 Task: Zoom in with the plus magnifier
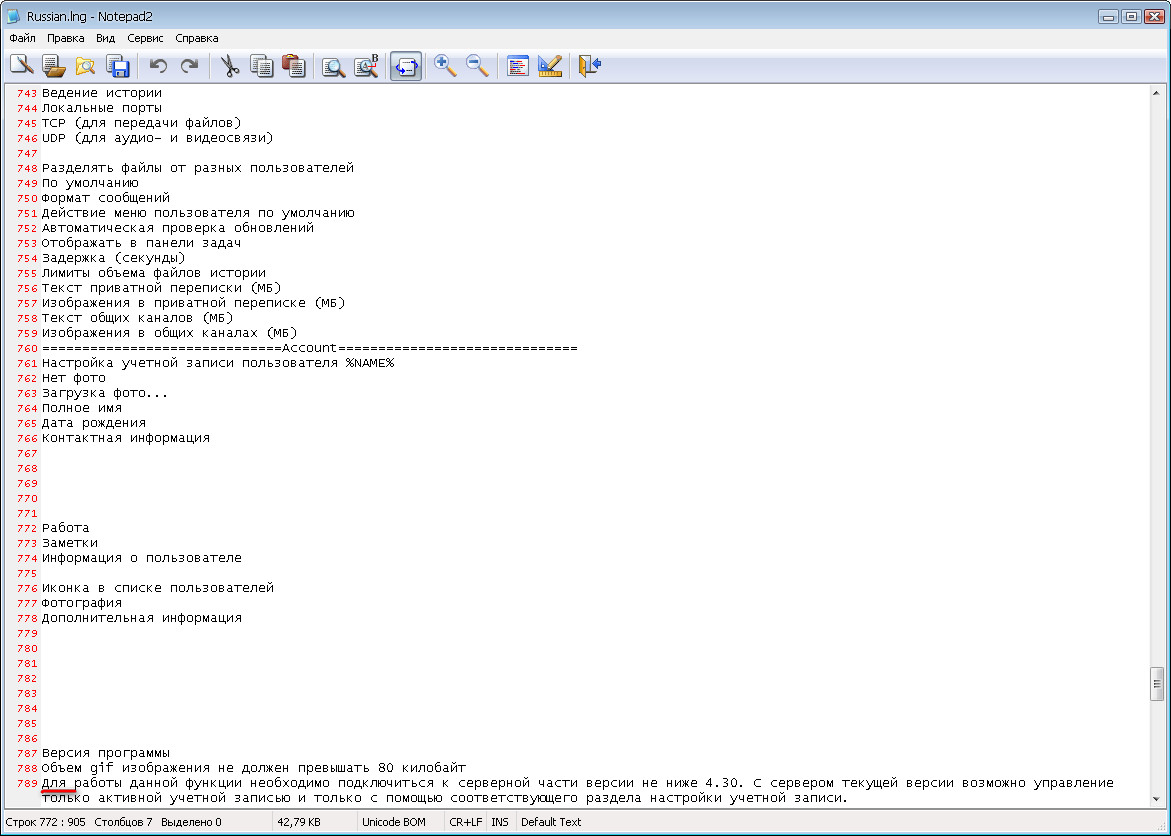[x=445, y=66]
